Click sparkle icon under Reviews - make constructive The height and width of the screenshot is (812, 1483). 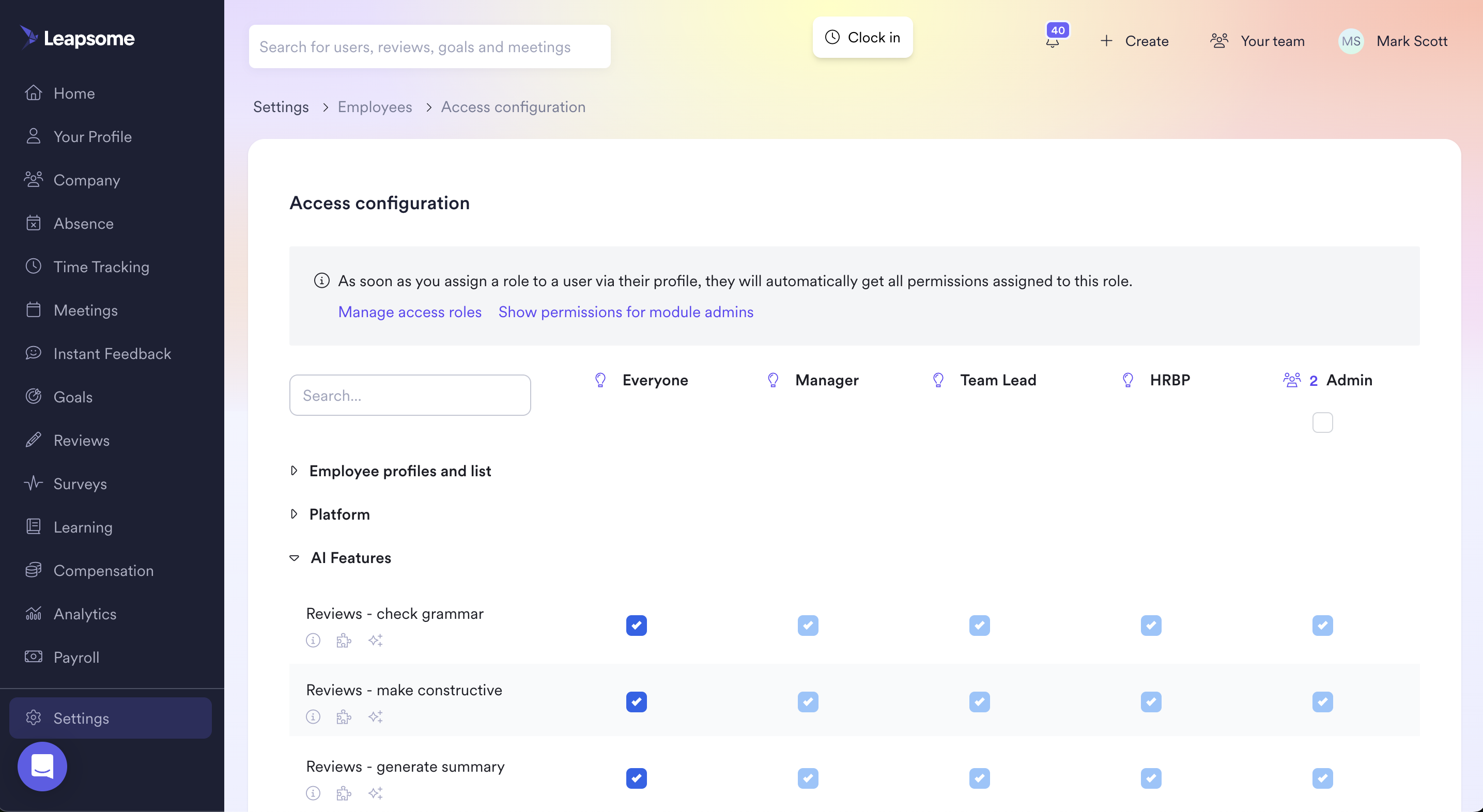tap(375, 716)
